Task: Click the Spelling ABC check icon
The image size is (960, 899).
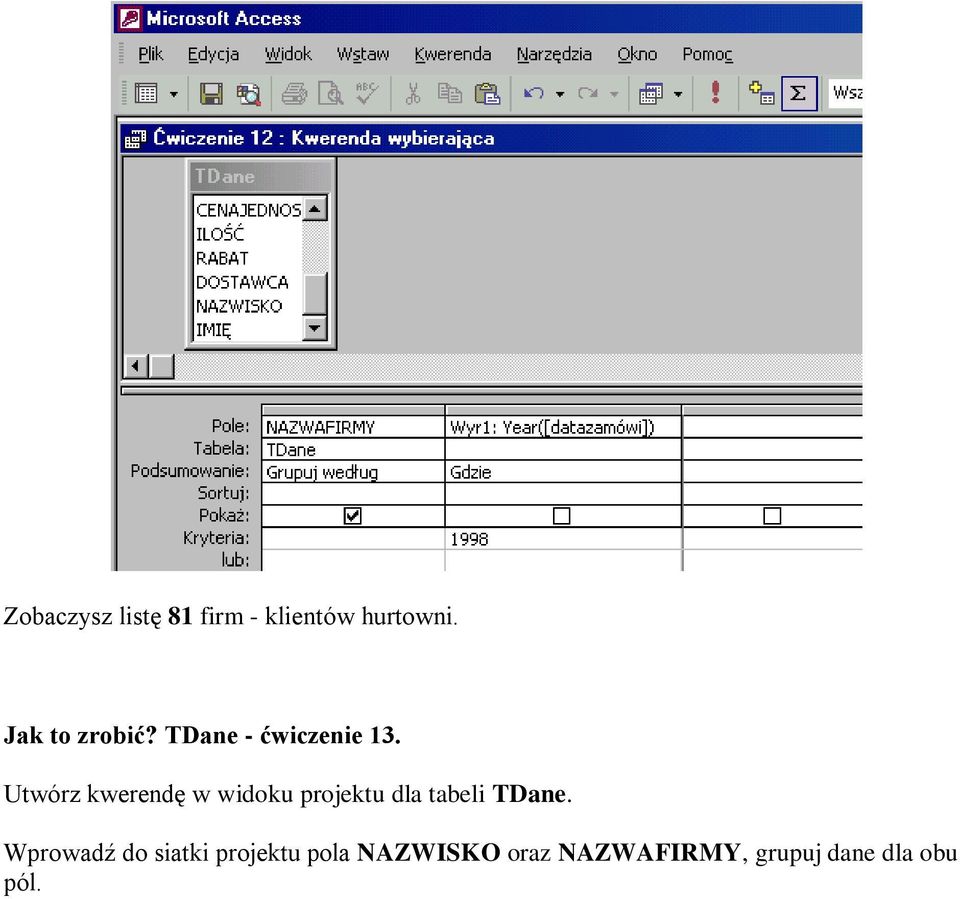Action: pos(367,94)
